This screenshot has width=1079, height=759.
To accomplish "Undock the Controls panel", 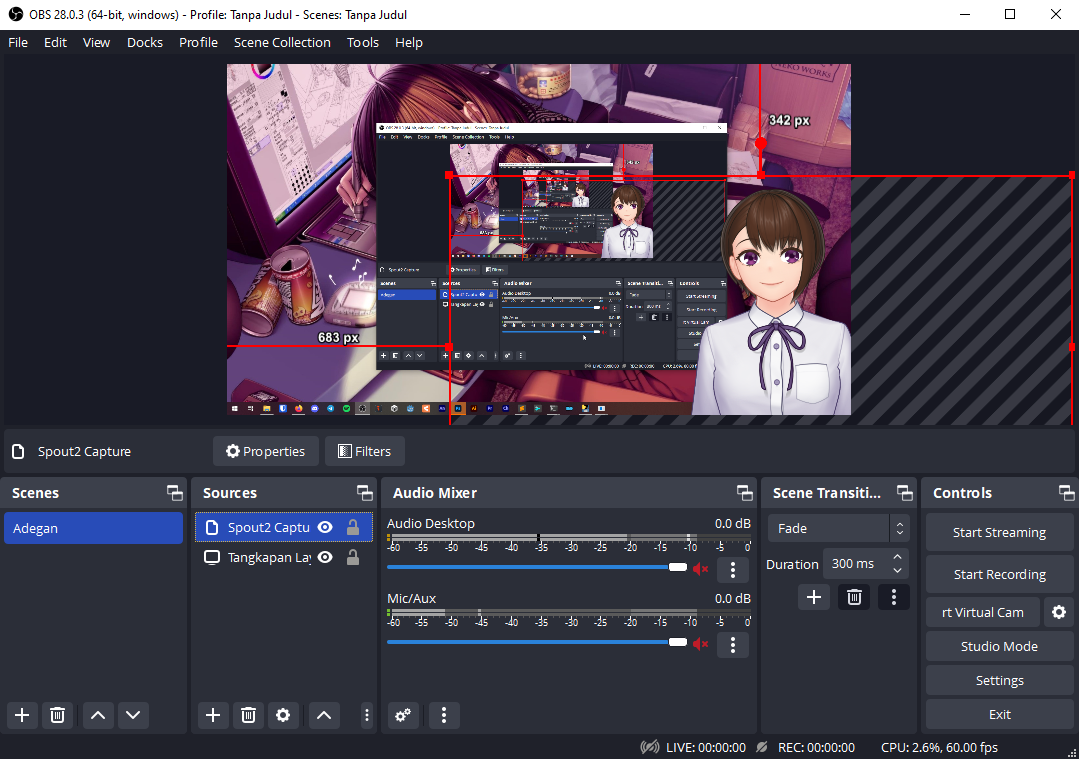I will tap(1067, 493).
